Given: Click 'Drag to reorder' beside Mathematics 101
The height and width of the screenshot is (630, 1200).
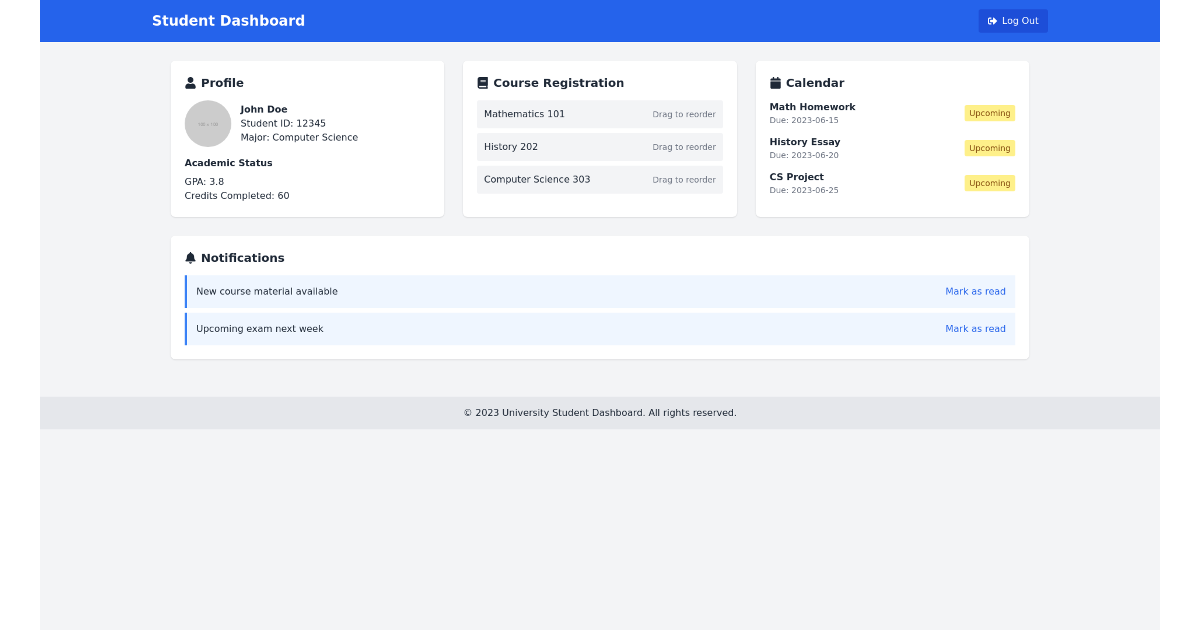Looking at the screenshot, I should (x=684, y=114).
